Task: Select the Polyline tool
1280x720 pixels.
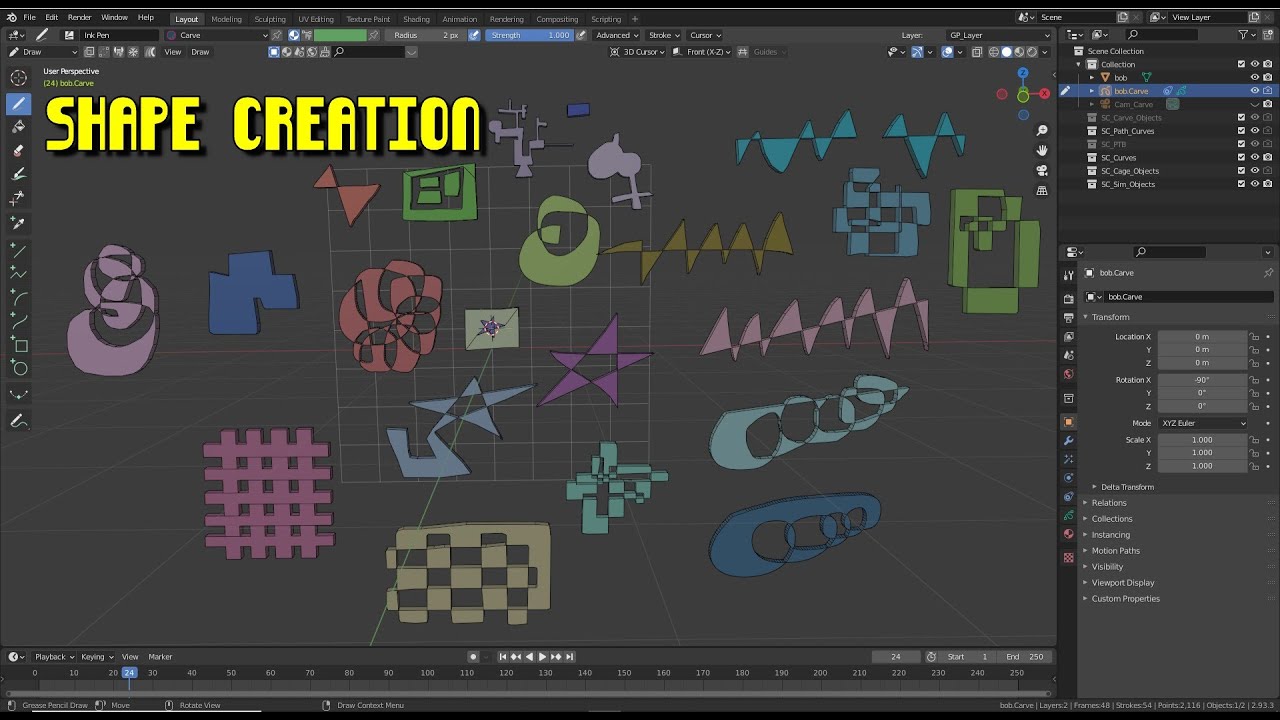Action: tap(19, 274)
